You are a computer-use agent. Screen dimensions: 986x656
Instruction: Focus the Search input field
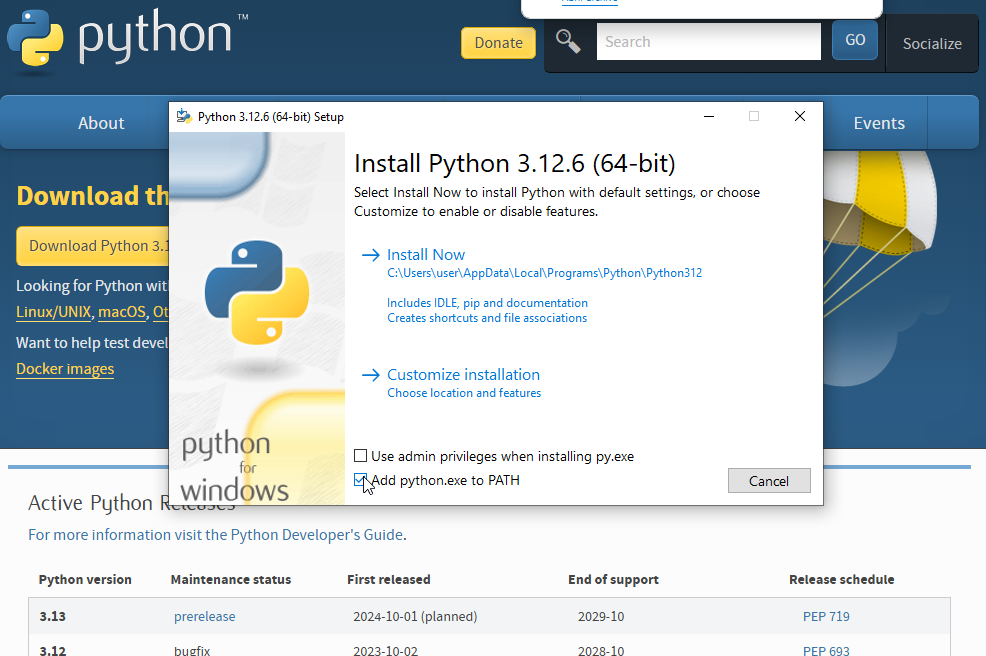[709, 42]
